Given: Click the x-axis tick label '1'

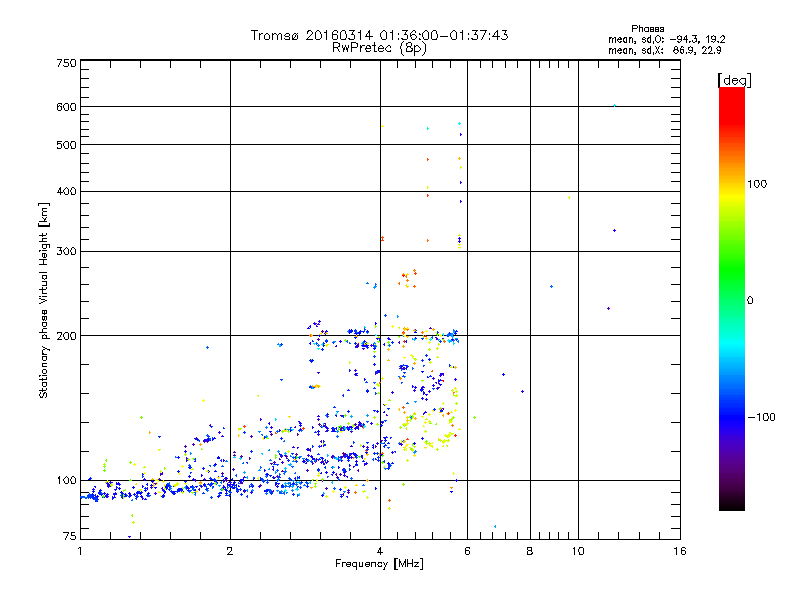Looking at the screenshot, I should point(80,551).
